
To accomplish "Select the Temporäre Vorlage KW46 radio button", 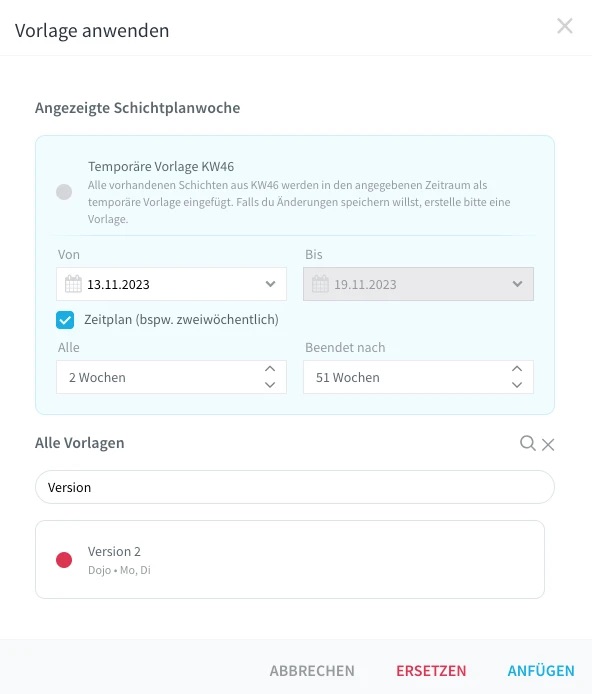I will point(64,192).
